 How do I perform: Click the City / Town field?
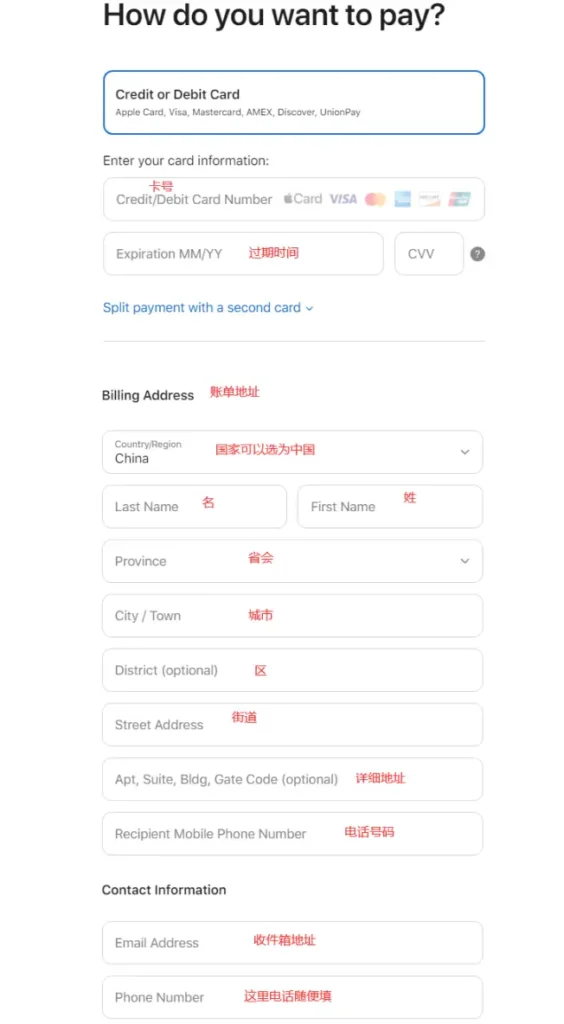[x=292, y=615]
